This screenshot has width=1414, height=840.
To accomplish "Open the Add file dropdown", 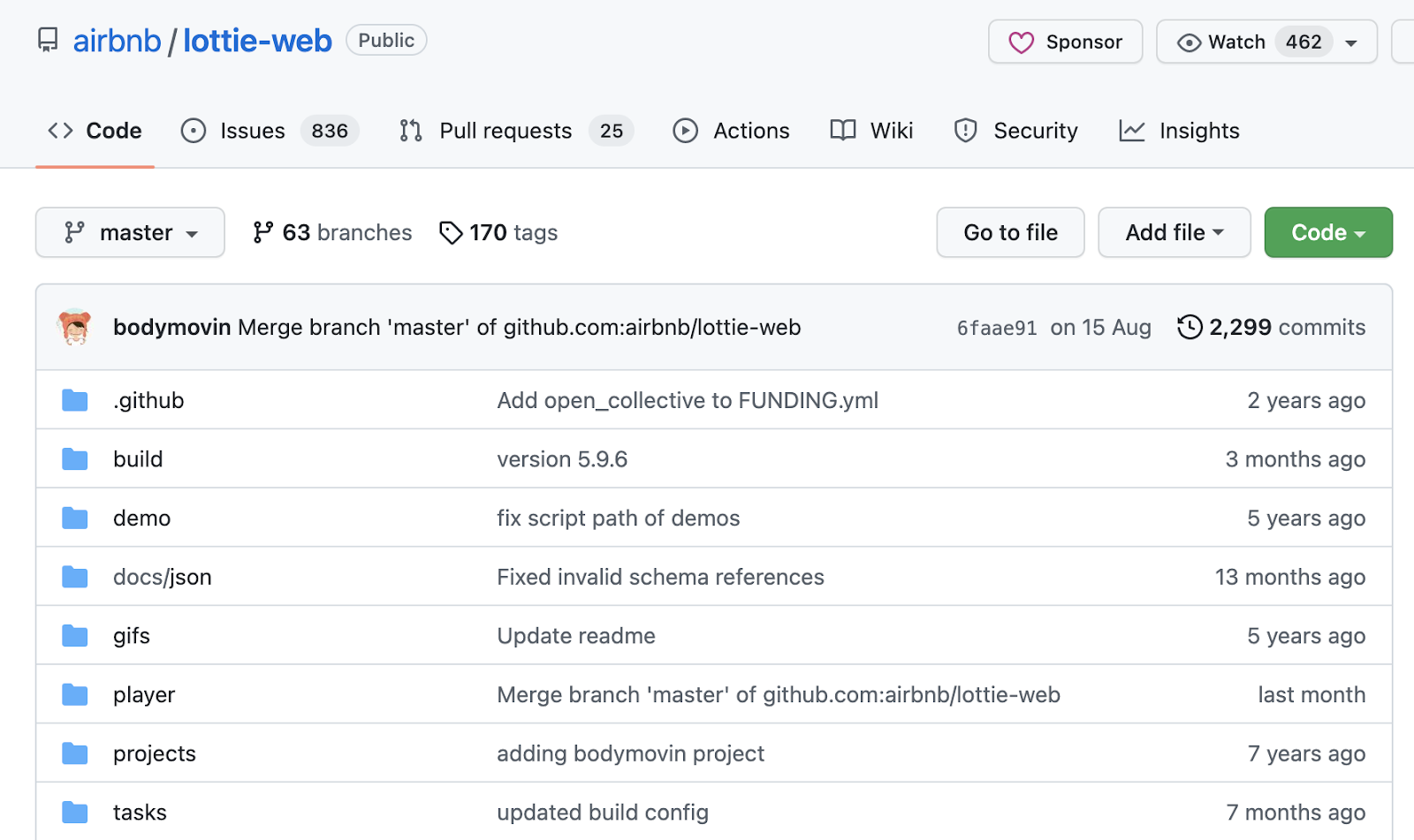I will [1174, 232].
